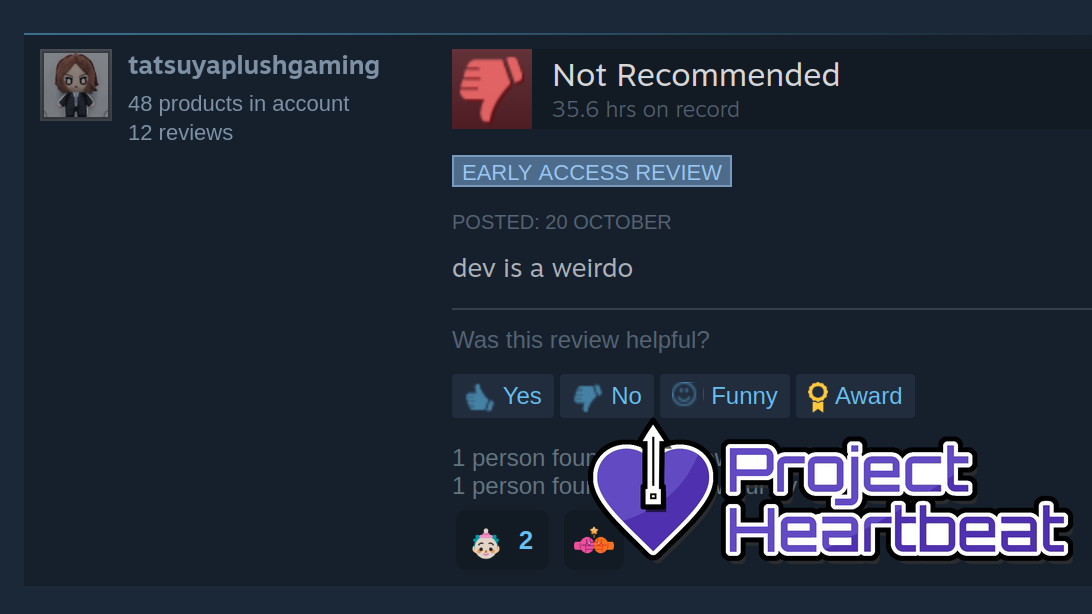Click the clown award count 2
The height and width of the screenshot is (614, 1092).
tap(526, 540)
